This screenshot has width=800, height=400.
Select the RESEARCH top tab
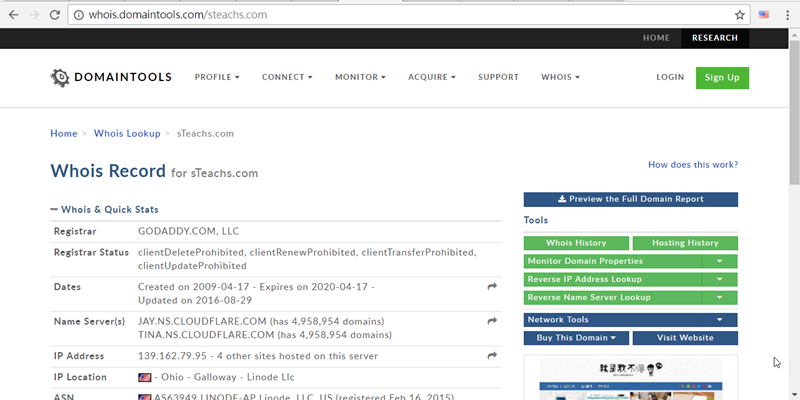click(x=715, y=38)
